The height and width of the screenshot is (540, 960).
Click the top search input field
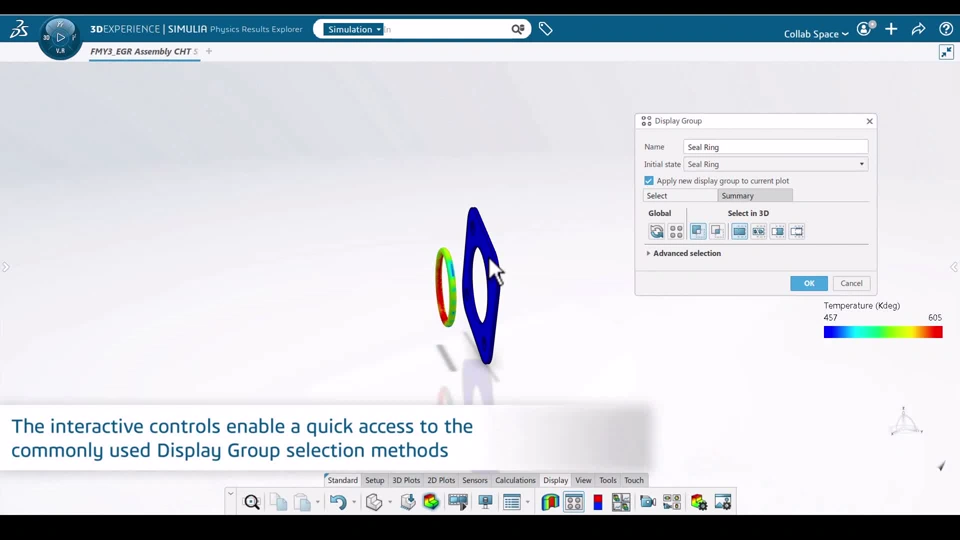447,29
